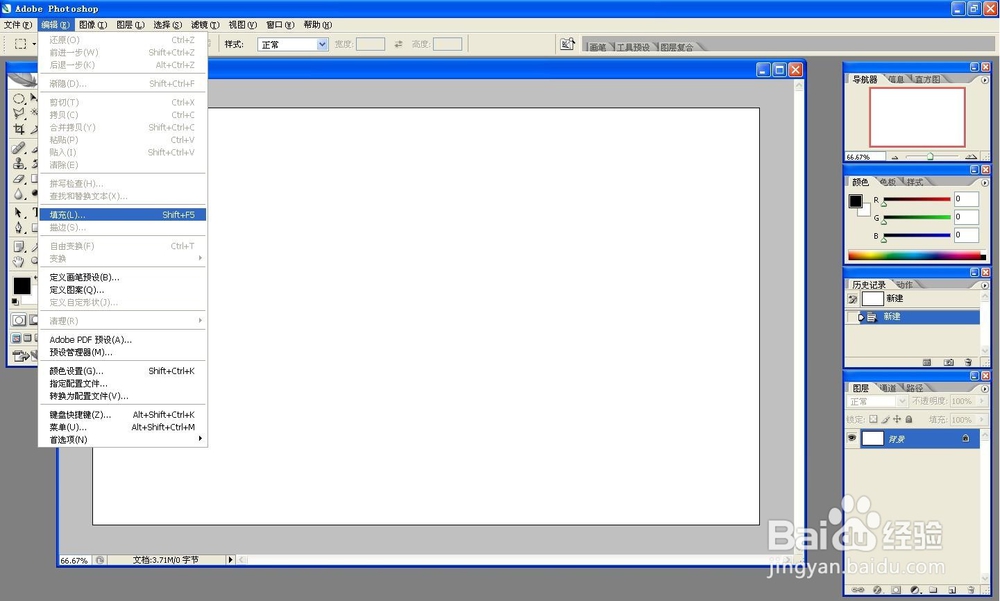
Task: Switch to the 通道 channels tab
Action: [888, 388]
